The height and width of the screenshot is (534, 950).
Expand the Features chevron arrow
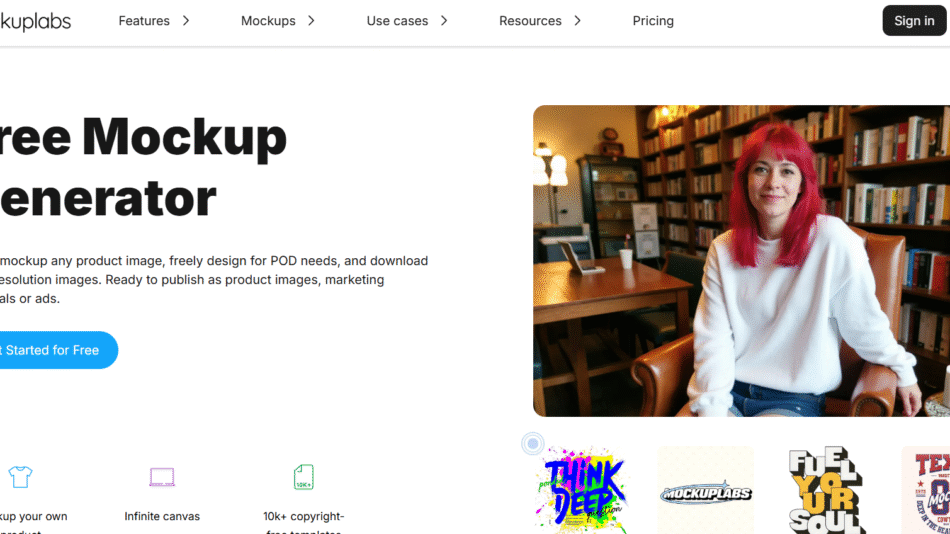click(186, 21)
